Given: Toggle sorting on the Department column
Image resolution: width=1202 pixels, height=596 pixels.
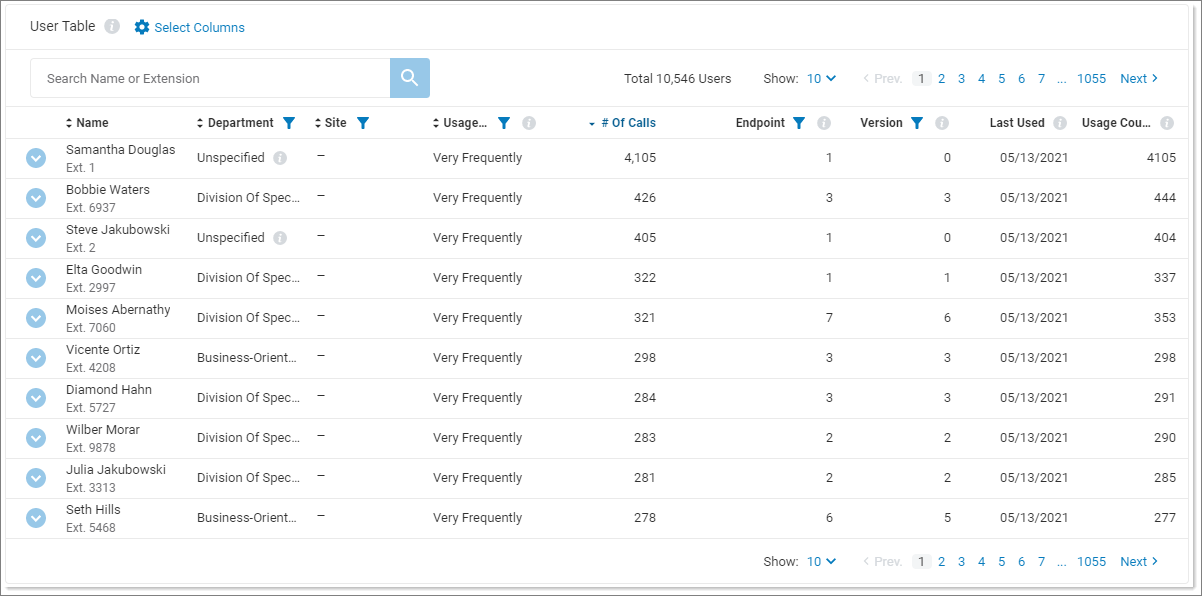Looking at the screenshot, I should pos(200,122).
